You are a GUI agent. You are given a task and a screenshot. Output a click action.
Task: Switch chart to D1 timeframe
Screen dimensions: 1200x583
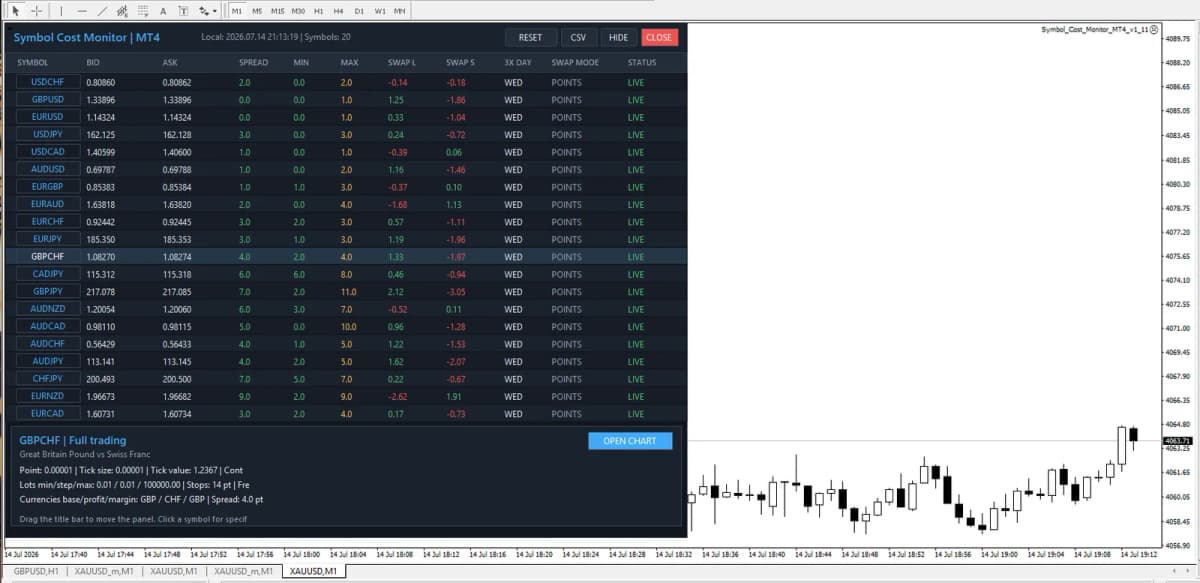359,10
